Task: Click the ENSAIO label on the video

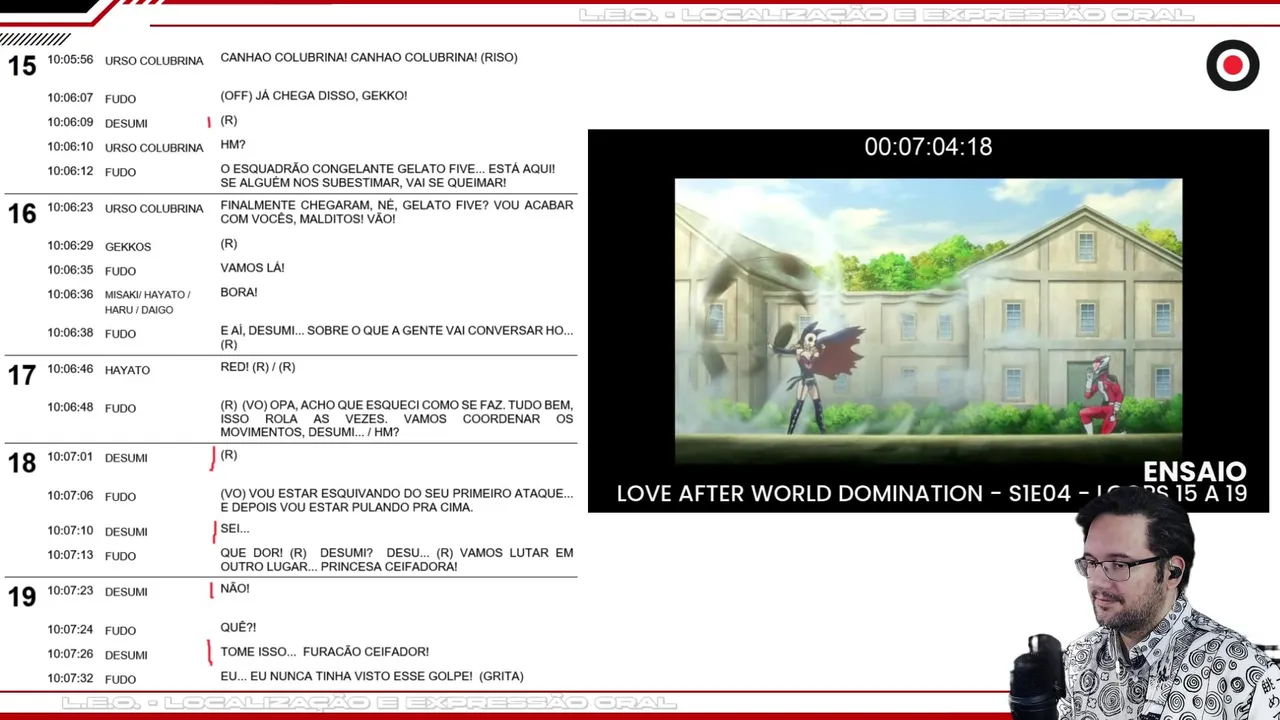Action: [1194, 472]
